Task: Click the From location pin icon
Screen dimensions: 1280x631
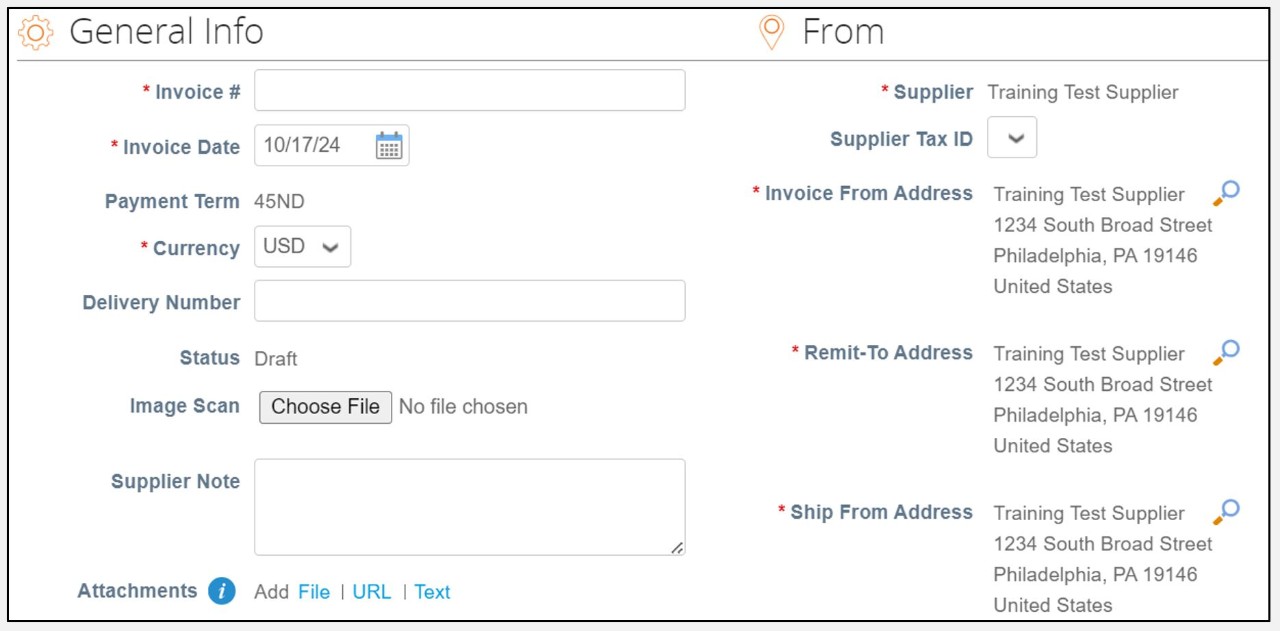Action: coord(771,32)
